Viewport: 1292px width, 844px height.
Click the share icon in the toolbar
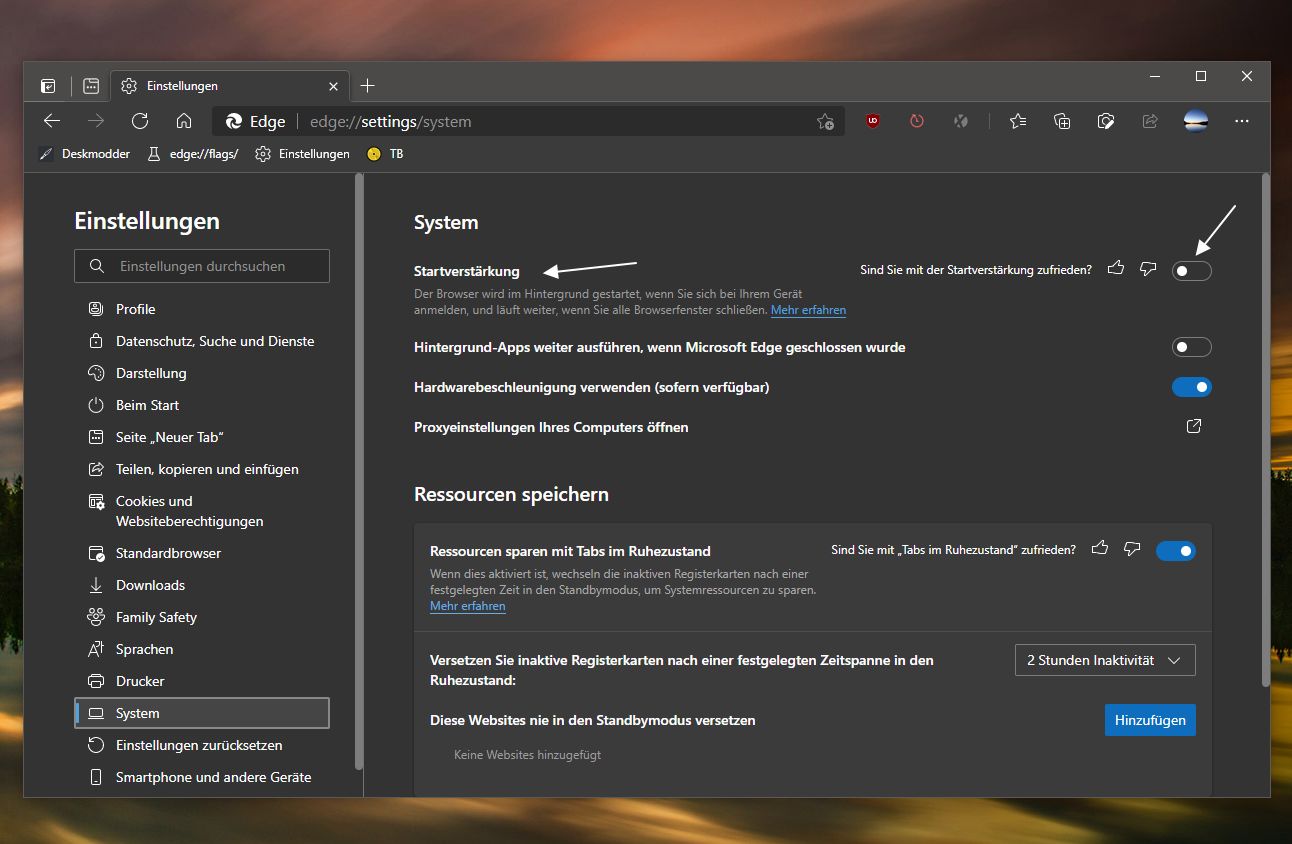[x=1150, y=121]
